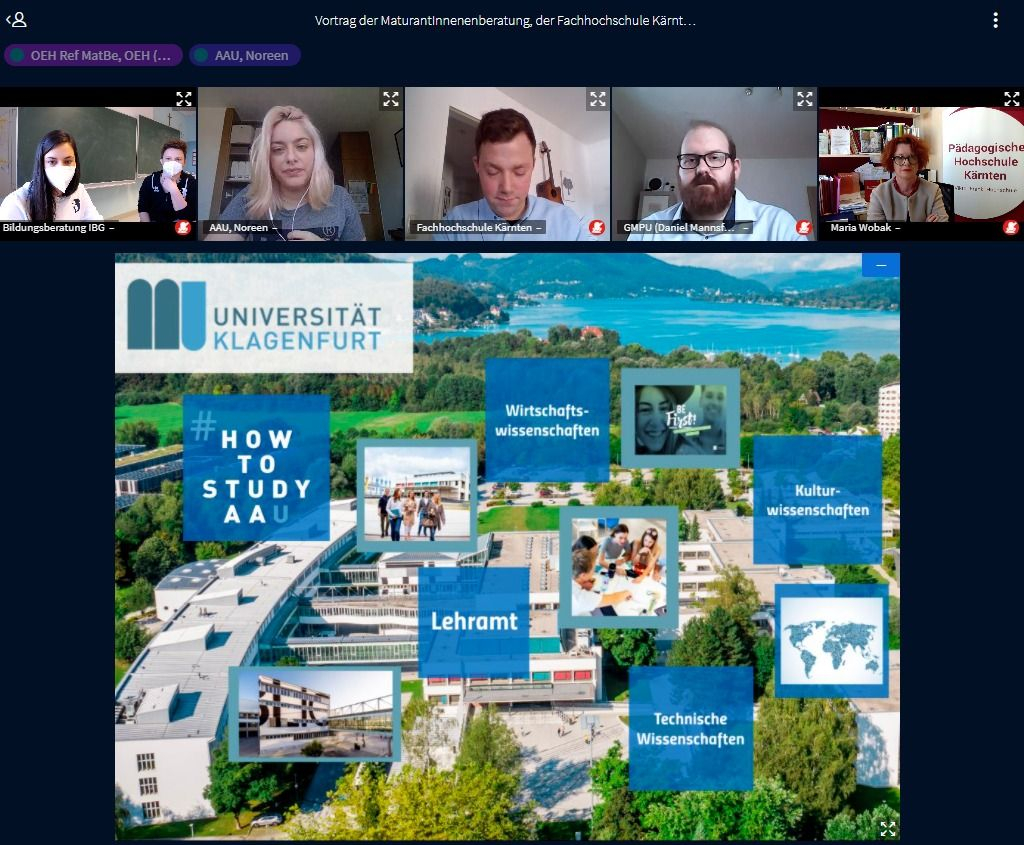Open GMPU (Daniel Mannsf… webcam name dropdown
This screenshot has width=1024, height=845.
(686, 228)
